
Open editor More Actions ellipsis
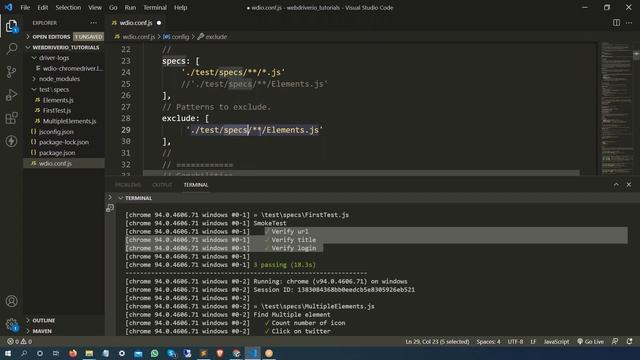click(629, 23)
